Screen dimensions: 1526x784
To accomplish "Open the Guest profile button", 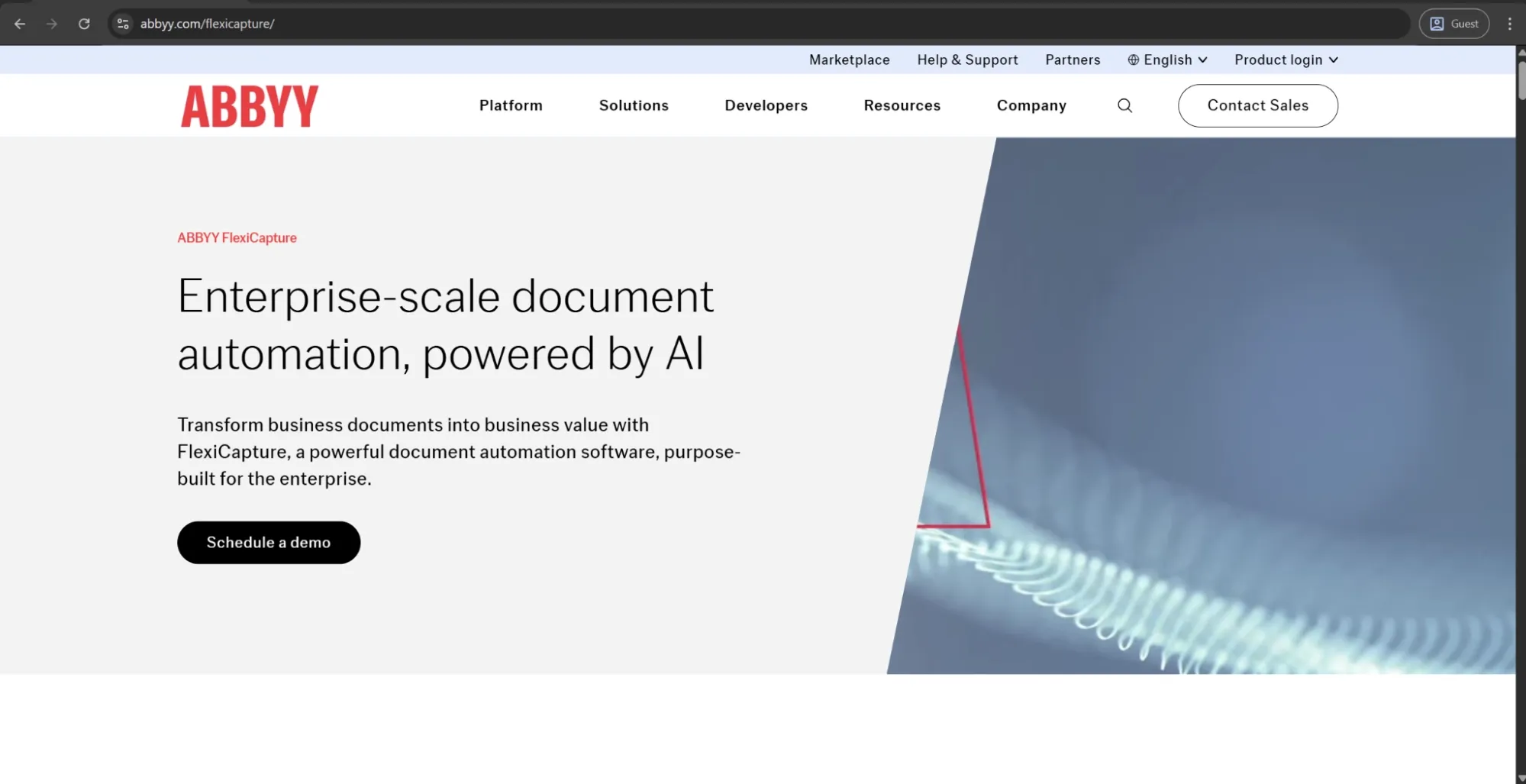I will [x=1453, y=24].
